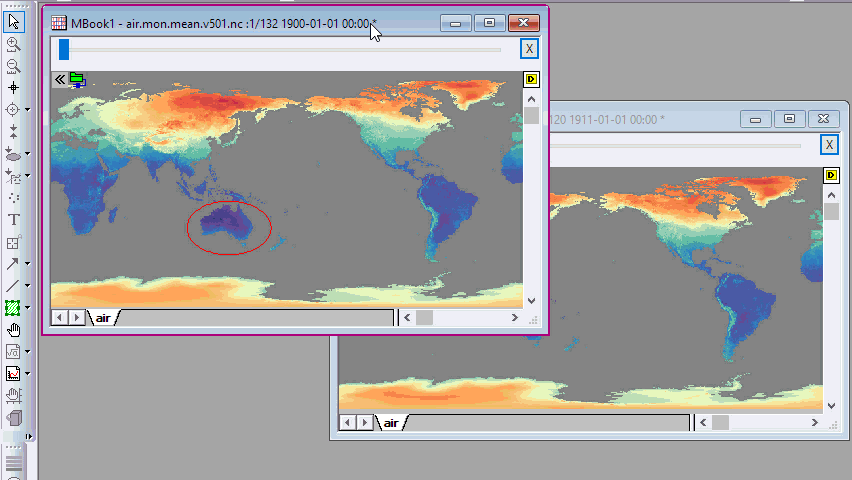Click the blue frame slider handle in MBook1
The width and height of the screenshot is (852, 480).
tap(64, 49)
